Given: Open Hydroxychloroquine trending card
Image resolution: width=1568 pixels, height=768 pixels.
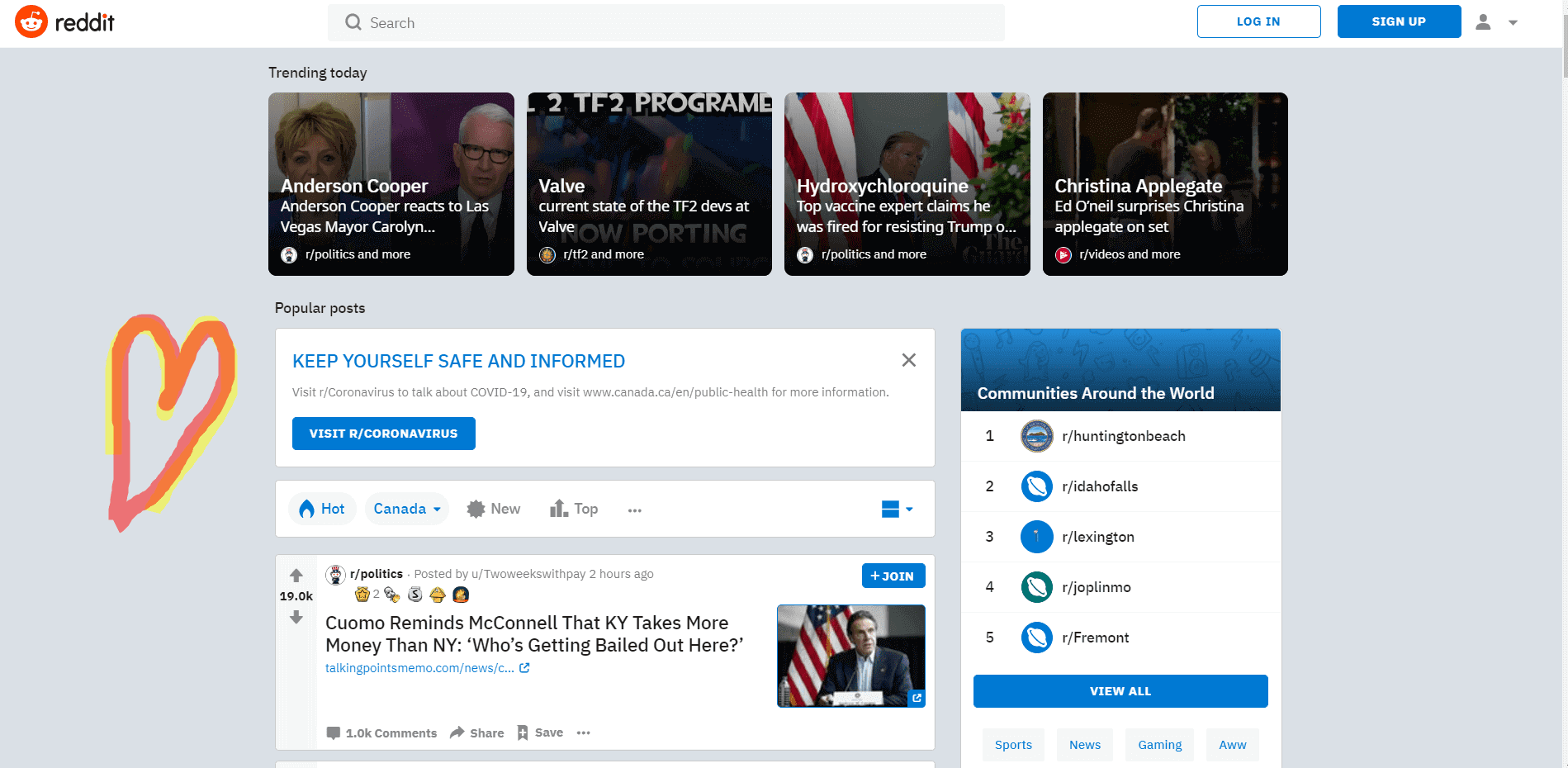Looking at the screenshot, I should [x=907, y=184].
